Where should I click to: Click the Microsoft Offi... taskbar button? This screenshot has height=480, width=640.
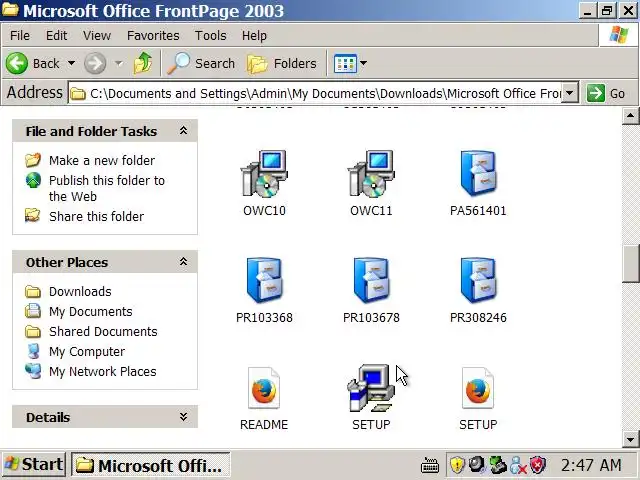click(151, 465)
